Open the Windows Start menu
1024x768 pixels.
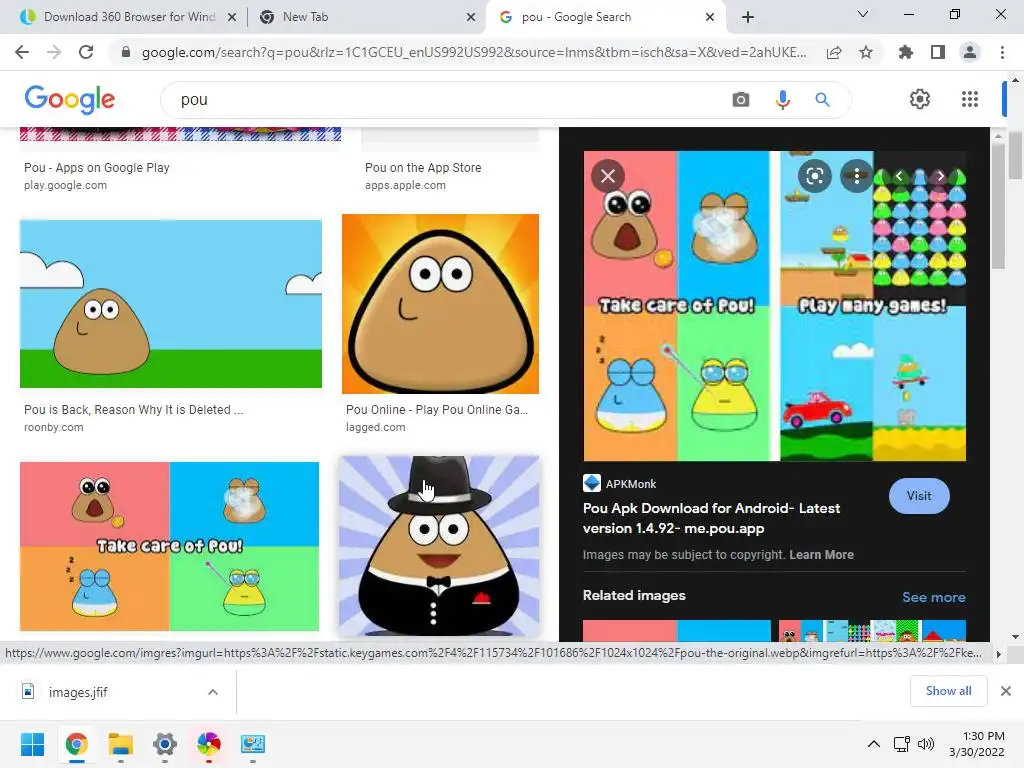click(x=32, y=744)
